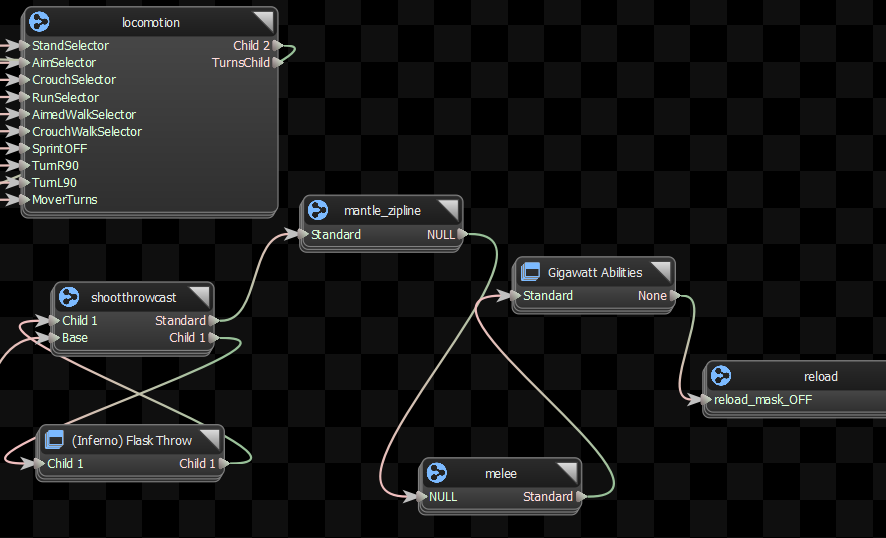Click the shootthrowcast node selector icon

click(69, 297)
